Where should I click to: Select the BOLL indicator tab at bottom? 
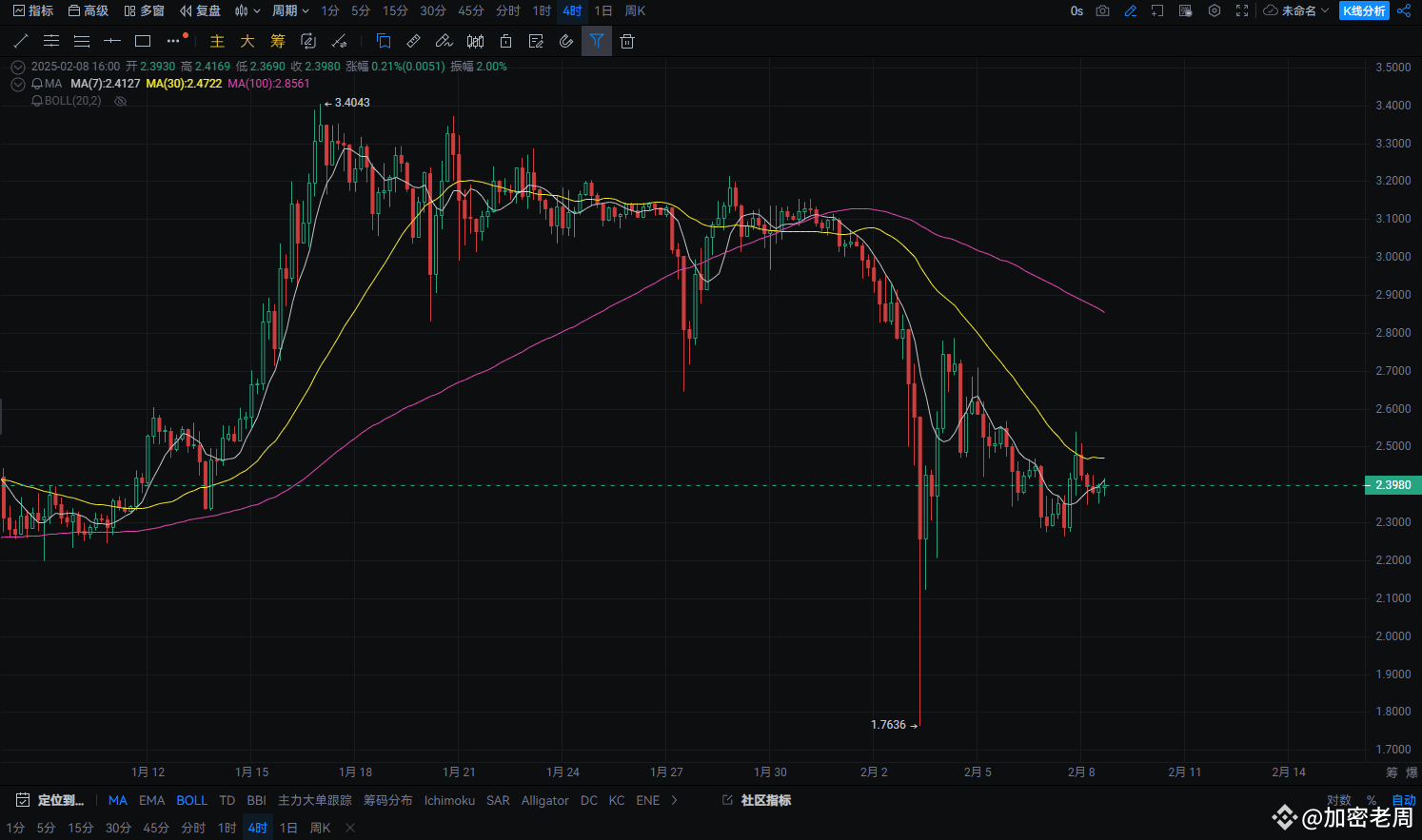191,800
